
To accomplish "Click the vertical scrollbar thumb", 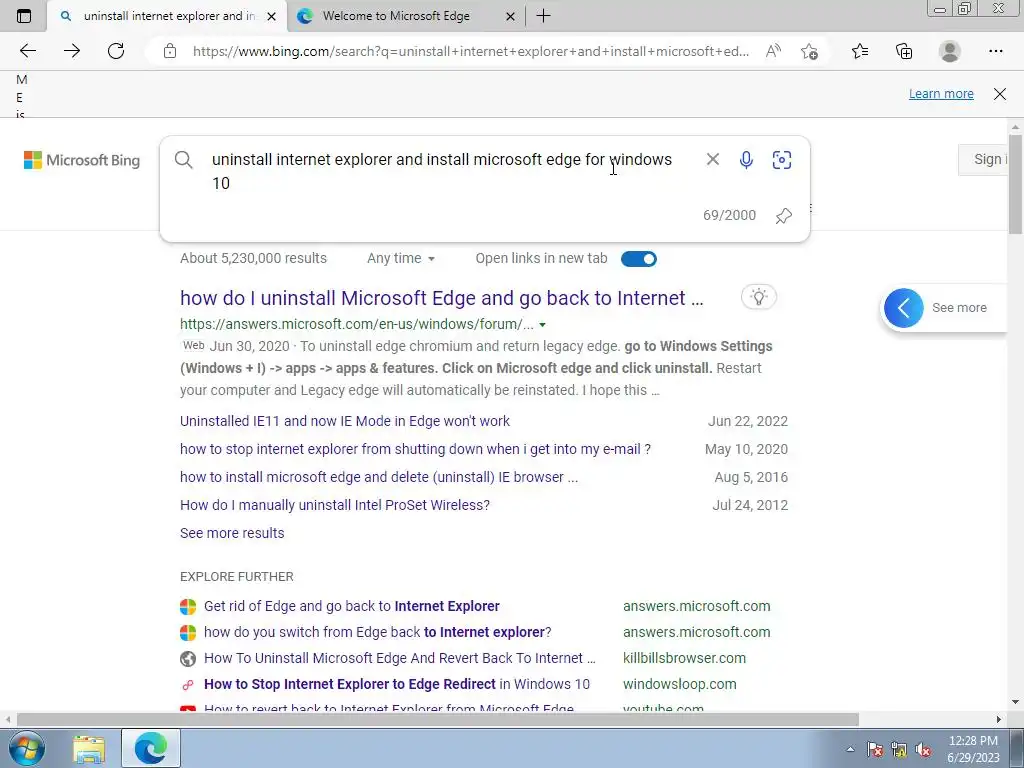I will [x=1015, y=184].
